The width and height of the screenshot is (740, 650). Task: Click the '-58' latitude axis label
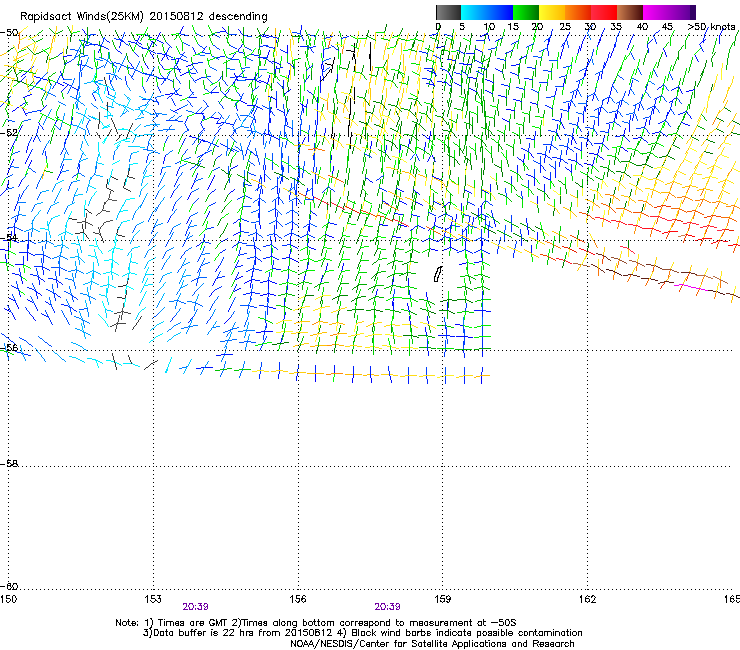9,464
